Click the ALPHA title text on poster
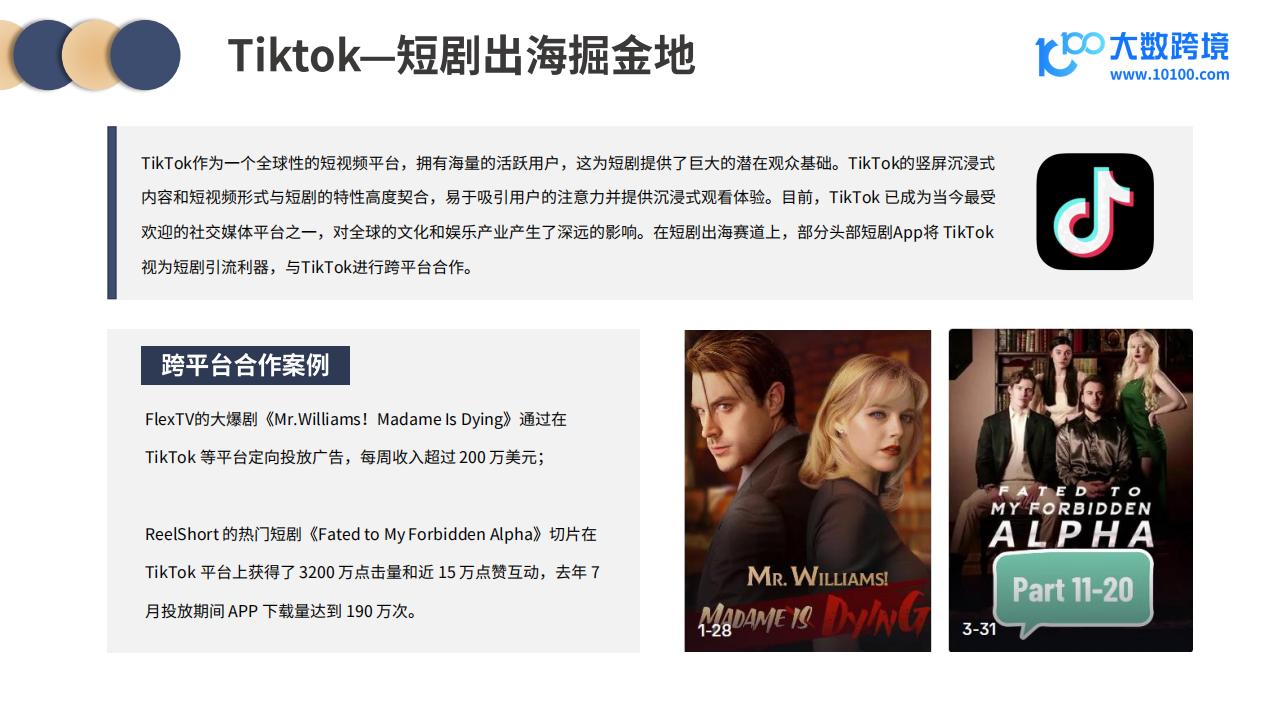Screen dimensions: 1280x720 coord(1072,535)
